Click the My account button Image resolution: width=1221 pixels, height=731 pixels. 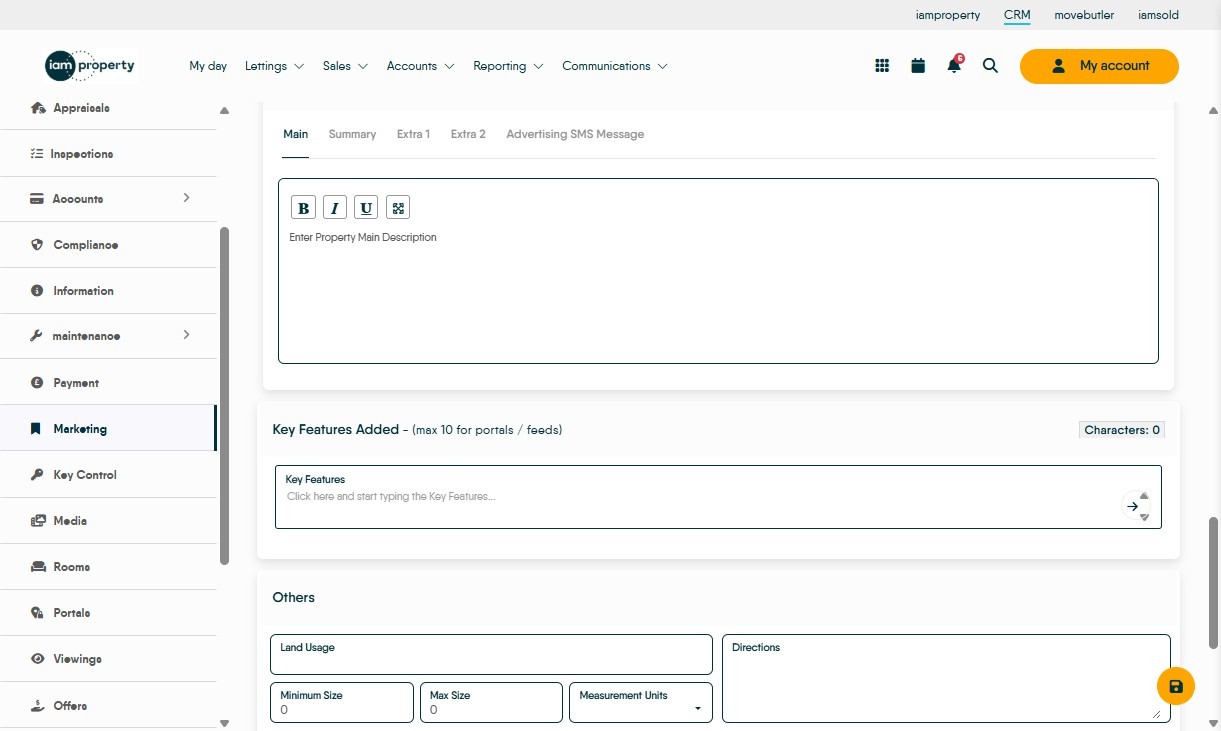tap(1099, 66)
